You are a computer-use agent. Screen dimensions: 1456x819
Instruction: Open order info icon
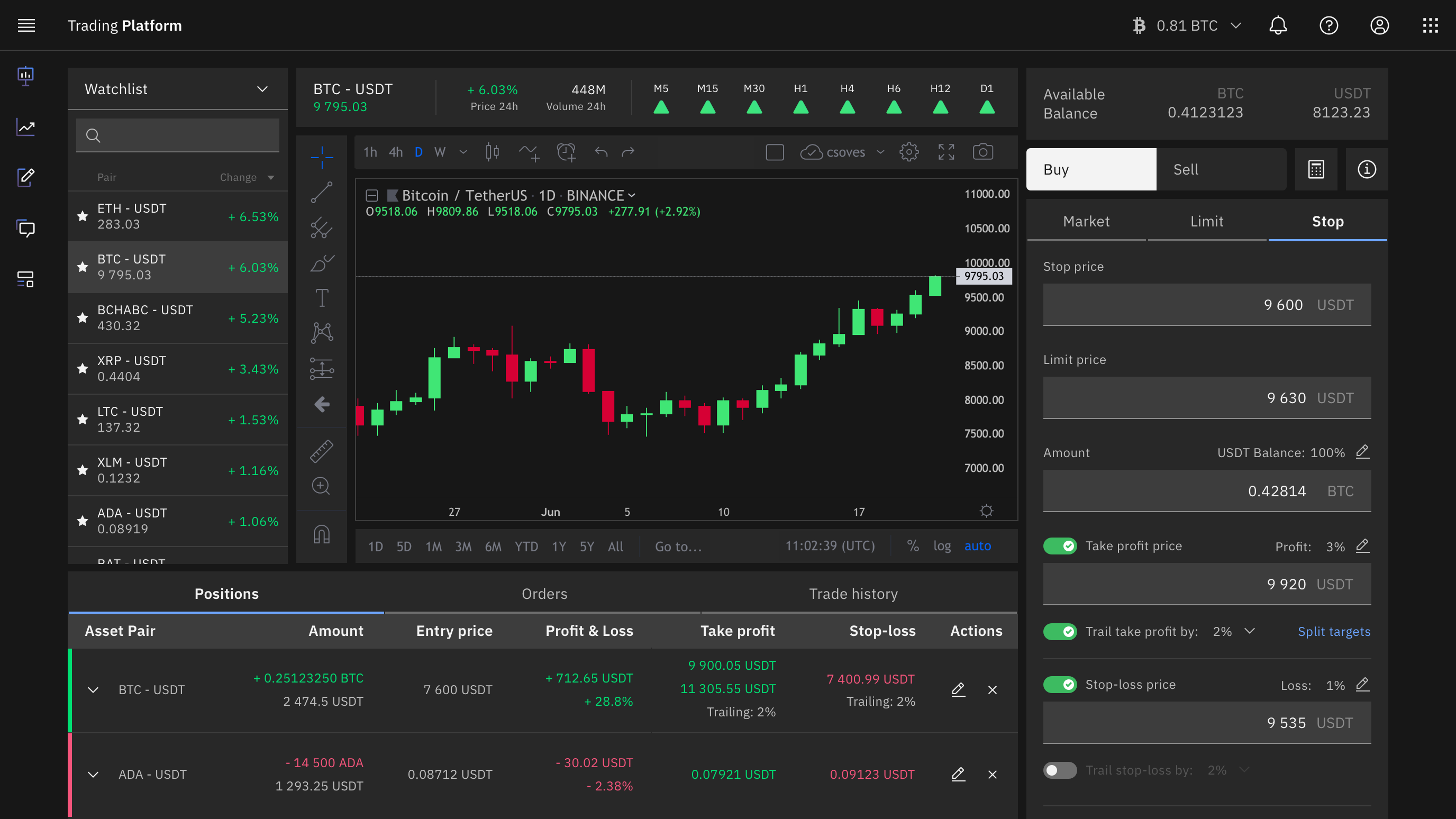click(1367, 169)
